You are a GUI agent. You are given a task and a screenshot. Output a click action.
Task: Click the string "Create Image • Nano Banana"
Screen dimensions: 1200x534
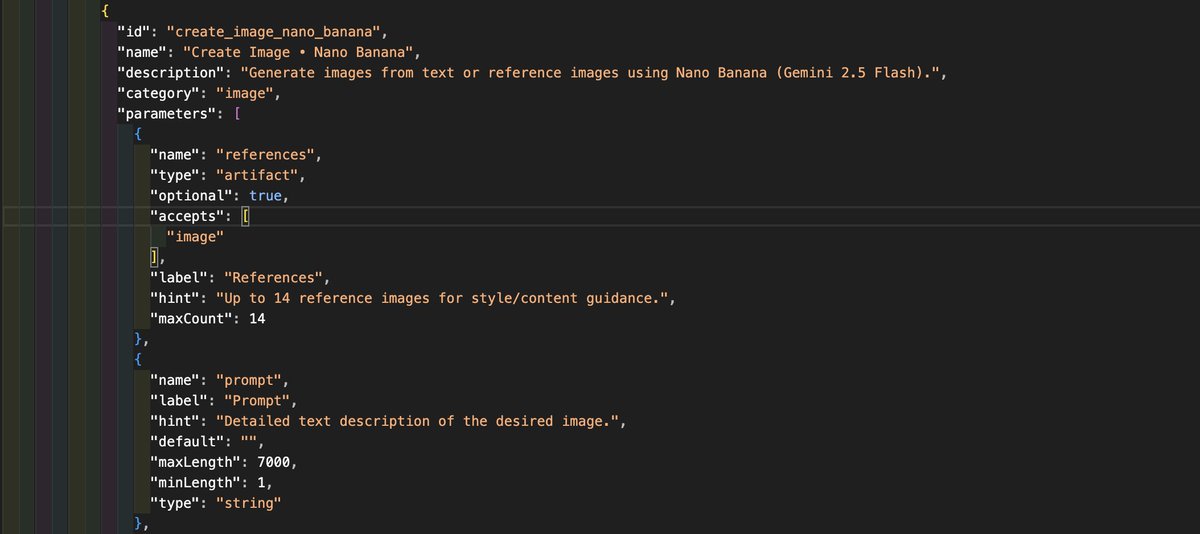pyautogui.click(x=298, y=52)
